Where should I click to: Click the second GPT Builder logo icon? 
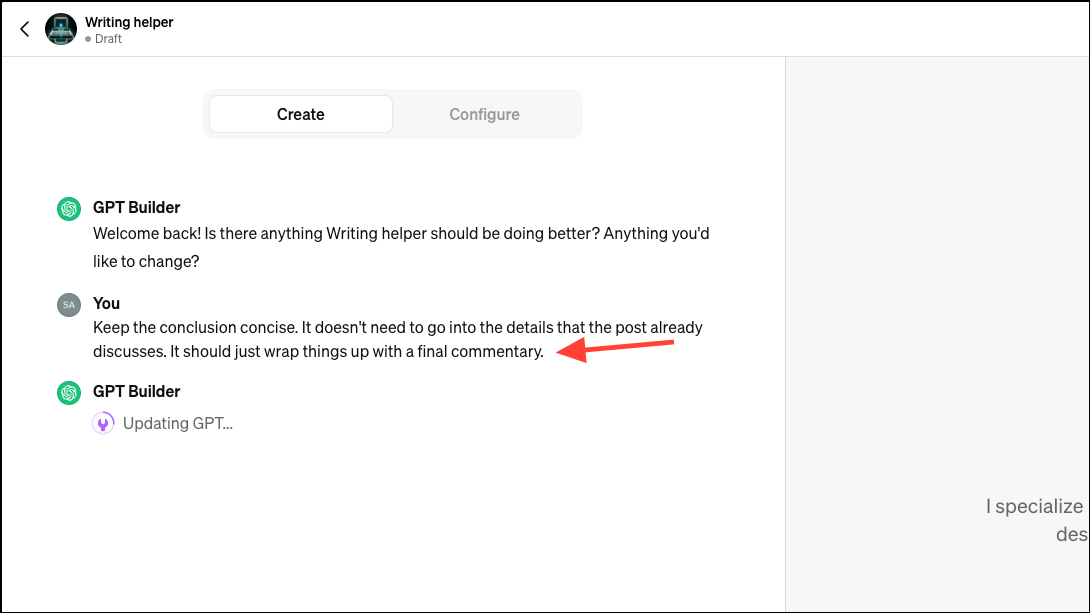click(x=68, y=392)
